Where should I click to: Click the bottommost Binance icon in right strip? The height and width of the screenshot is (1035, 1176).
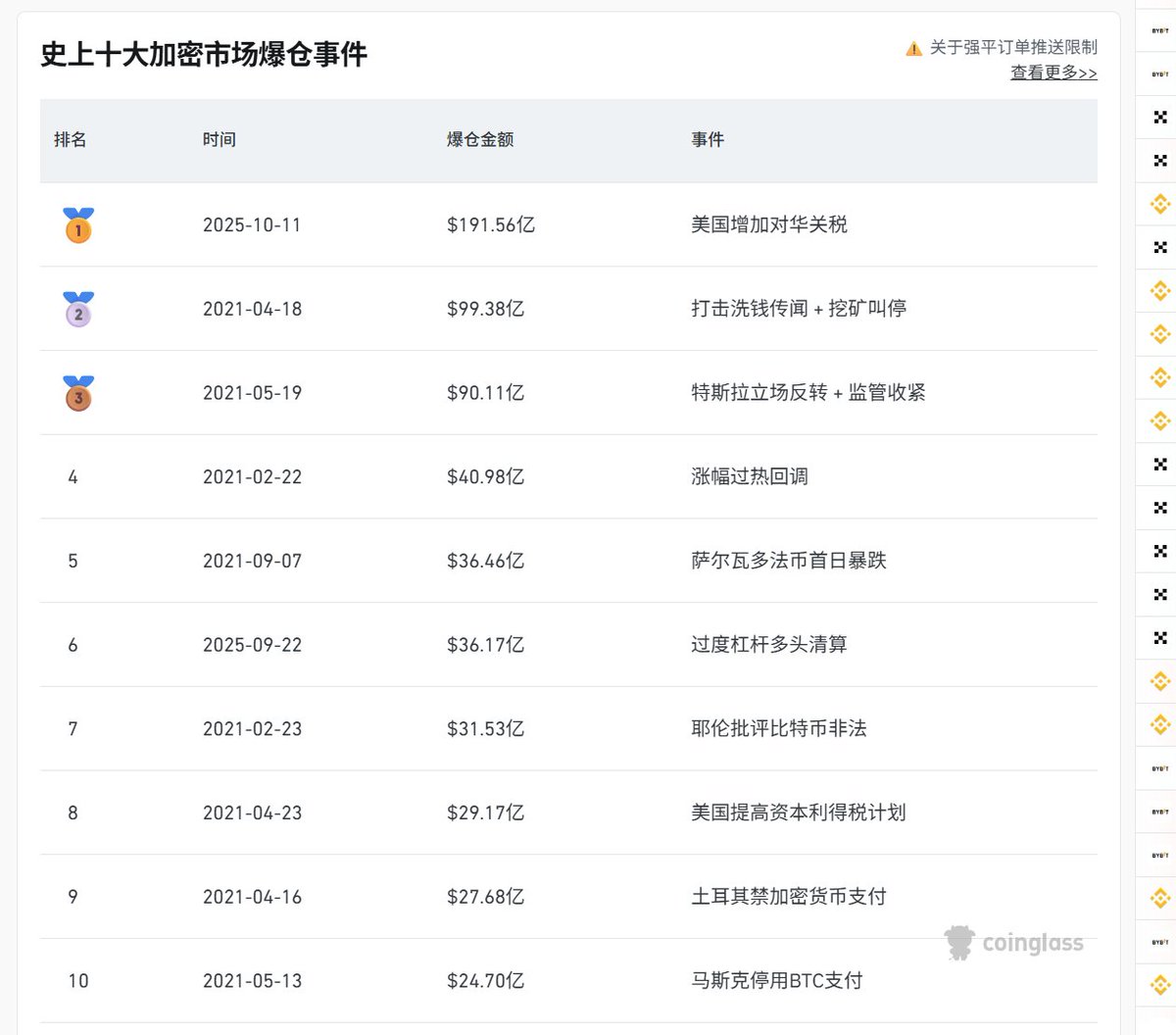click(x=1160, y=984)
